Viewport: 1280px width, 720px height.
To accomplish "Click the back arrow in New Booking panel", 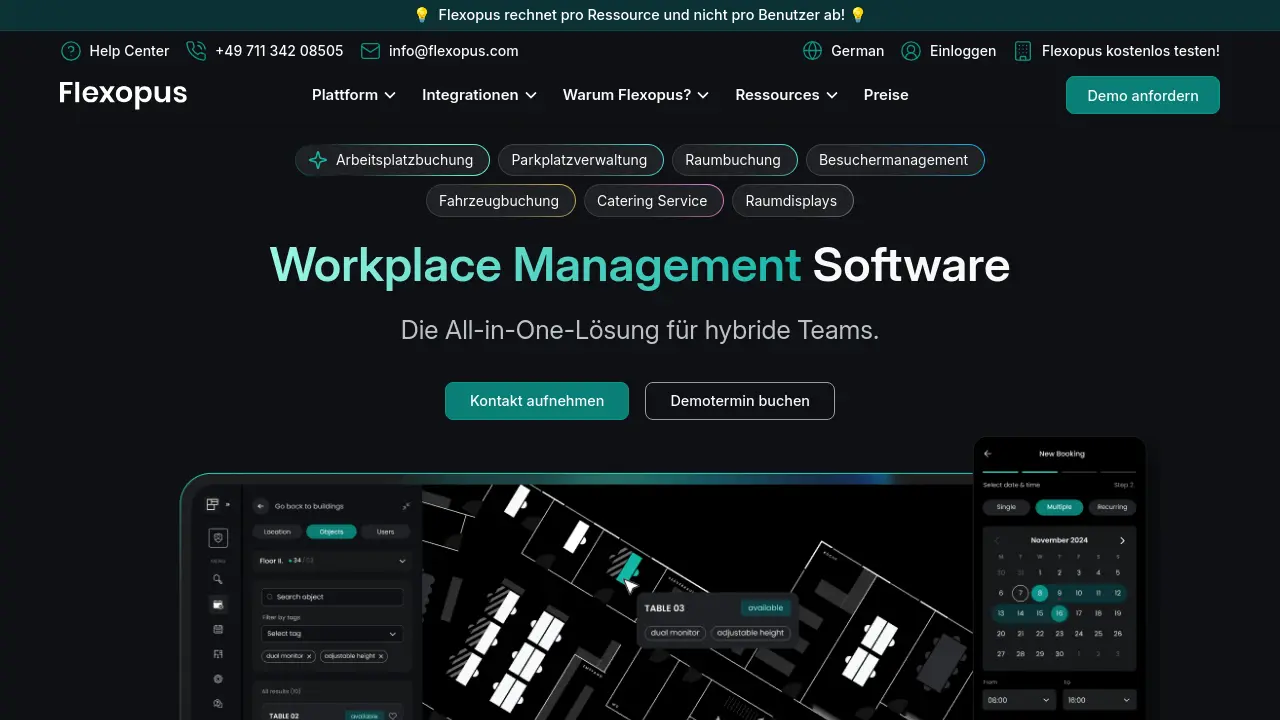I will point(988,454).
